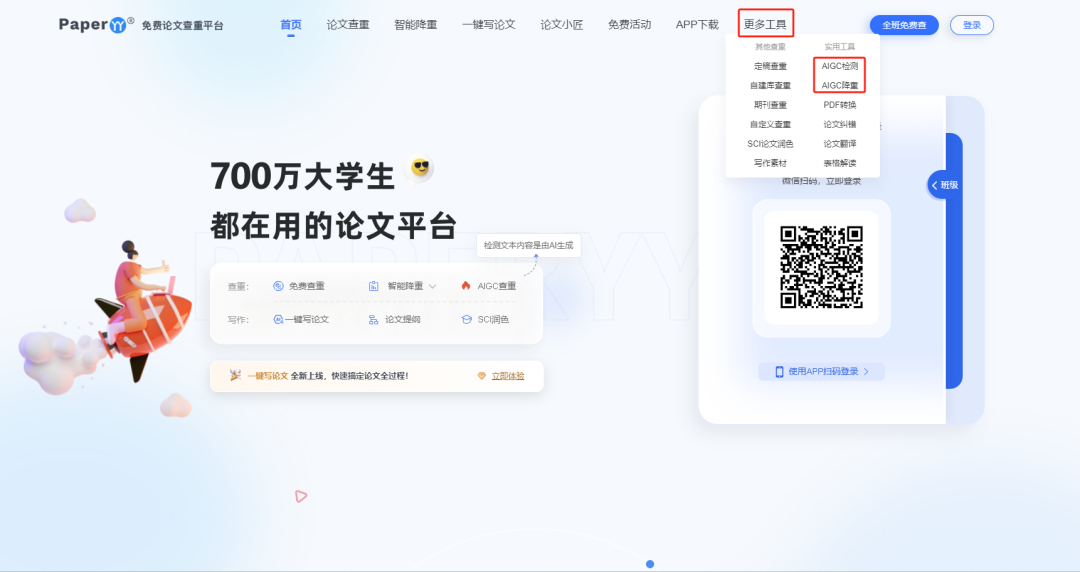Click the 智能降重 clipboard icon
1080x572 pixels.
point(373,286)
